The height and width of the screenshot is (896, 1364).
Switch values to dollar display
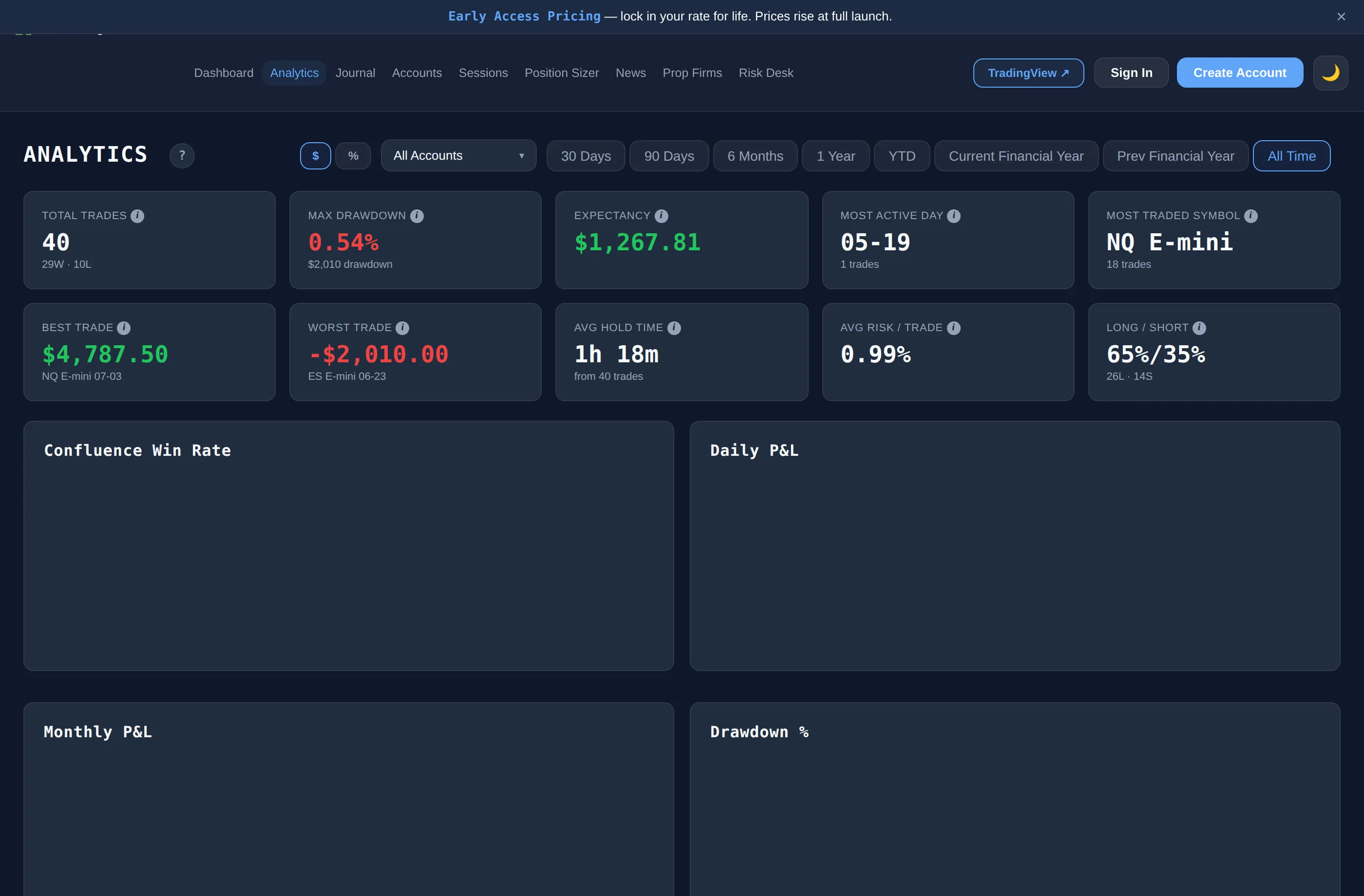click(315, 156)
